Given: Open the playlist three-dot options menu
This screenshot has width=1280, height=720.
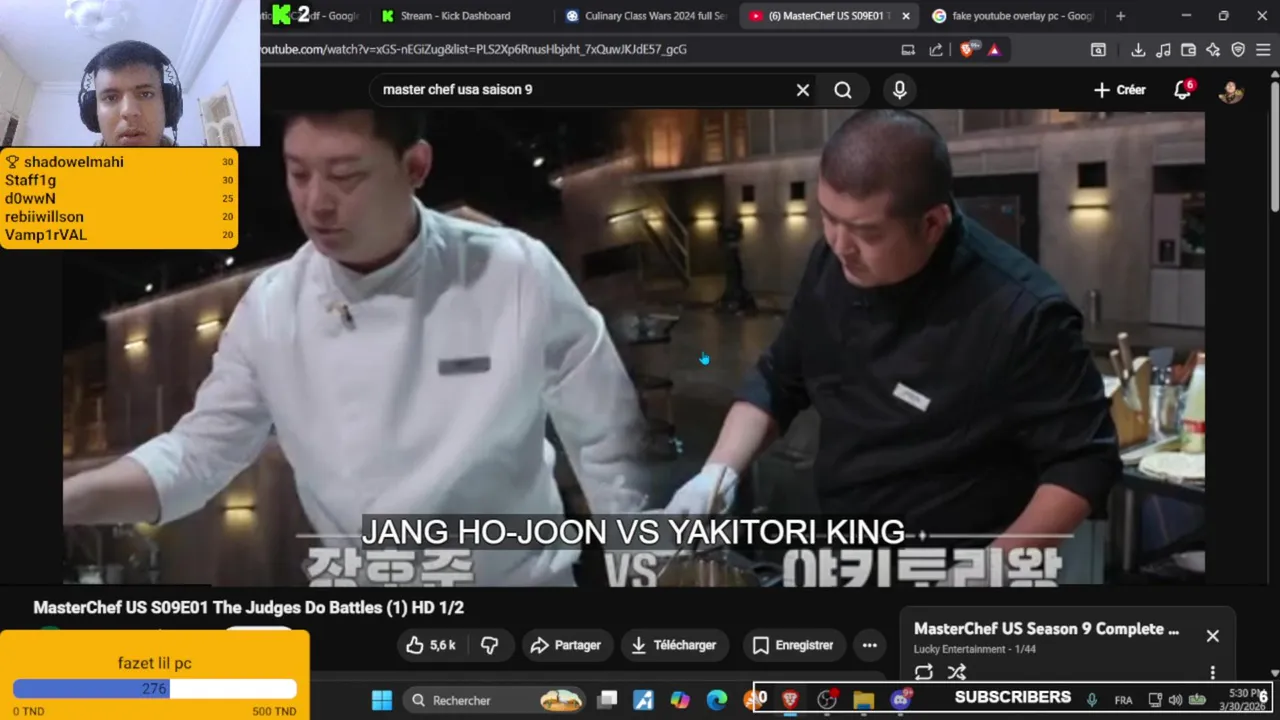Looking at the screenshot, I should 1212,673.
